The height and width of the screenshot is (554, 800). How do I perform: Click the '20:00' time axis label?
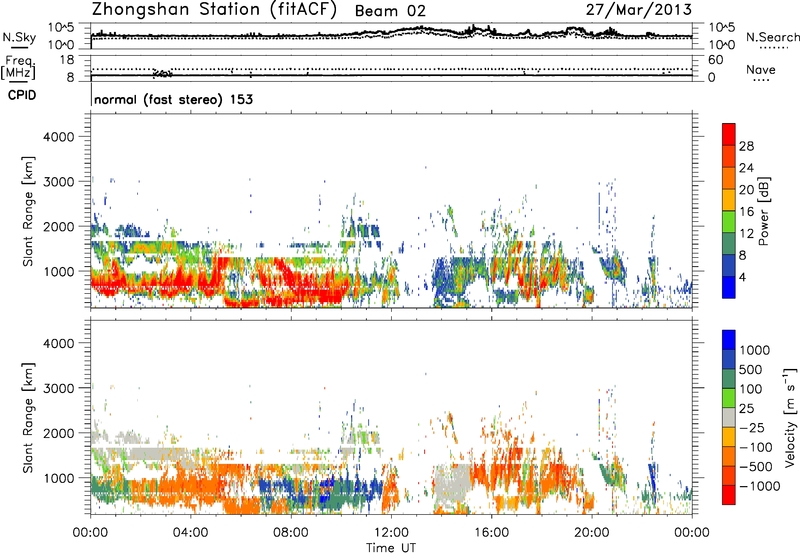click(x=591, y=533)
